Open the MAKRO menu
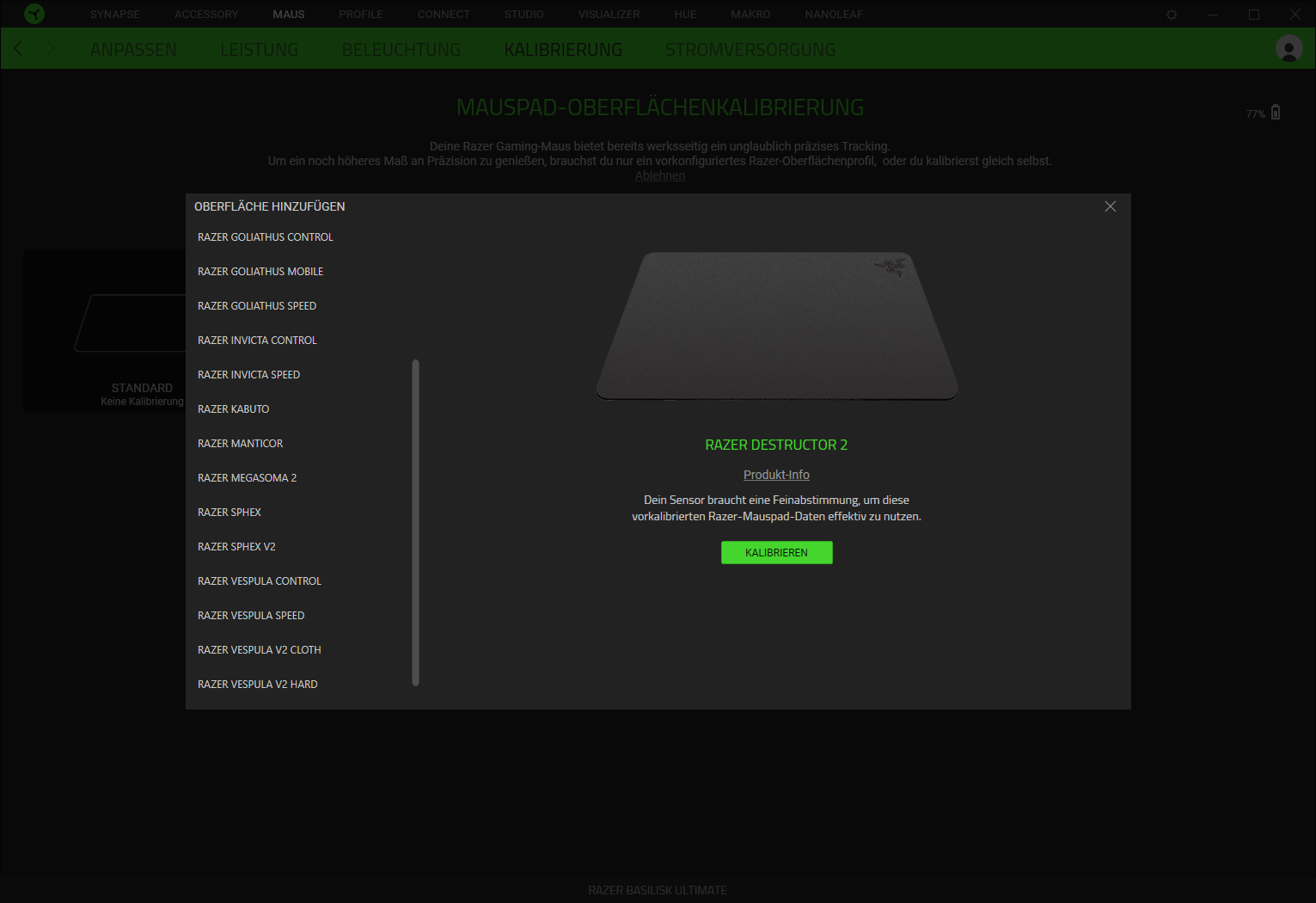Image resolution: width=1316 pixels, height=903 pixels. 750,15
